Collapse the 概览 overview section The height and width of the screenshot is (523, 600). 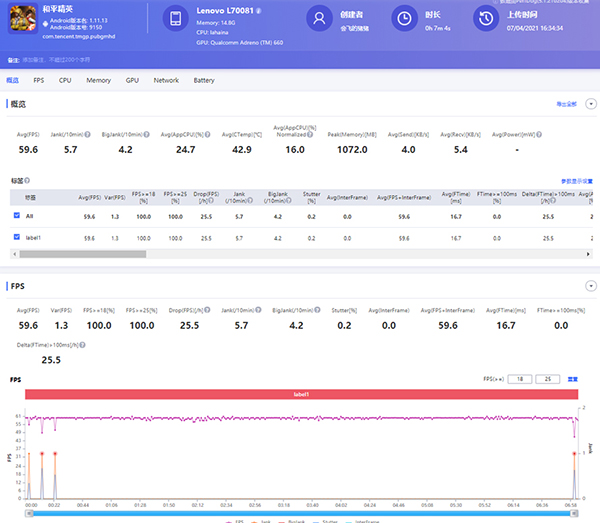tap(590, 103)
